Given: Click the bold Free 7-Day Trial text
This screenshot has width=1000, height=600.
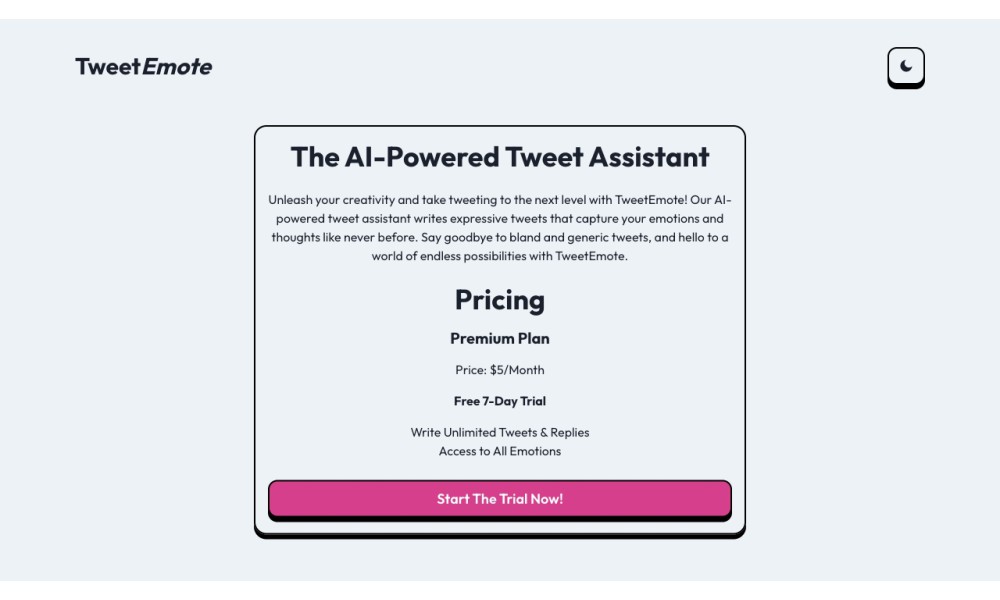Looking at the screenshot, I should 500,401.
